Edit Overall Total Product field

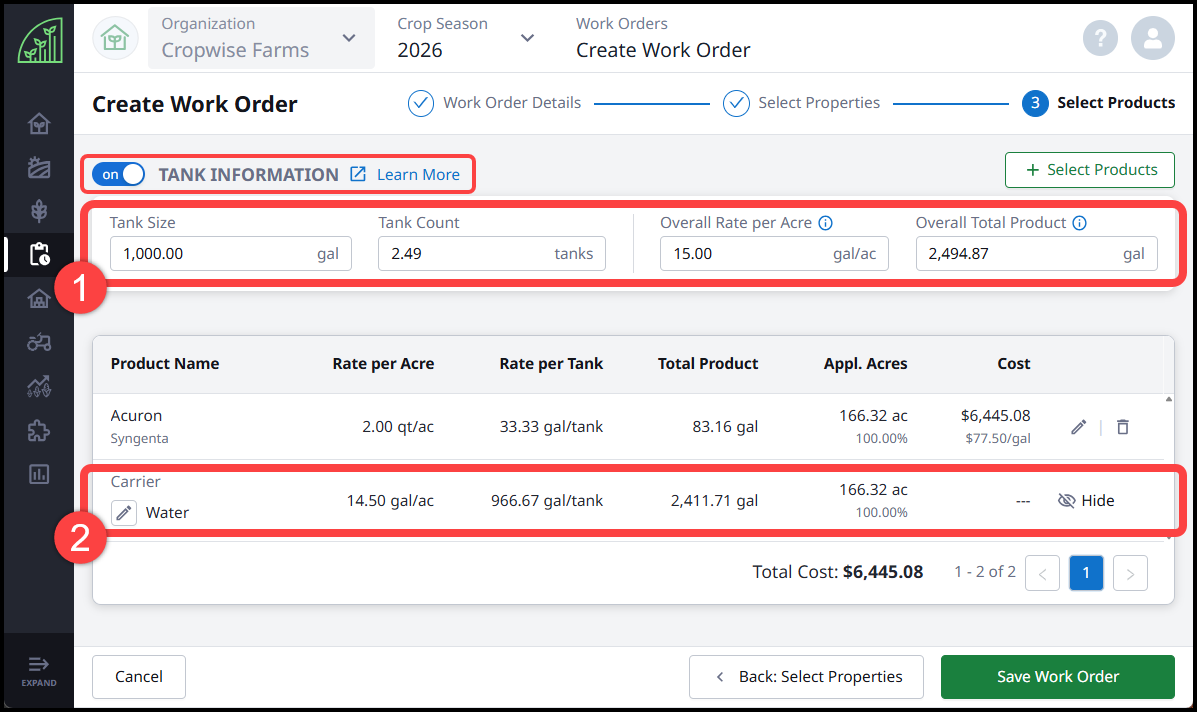[1037, 253]
